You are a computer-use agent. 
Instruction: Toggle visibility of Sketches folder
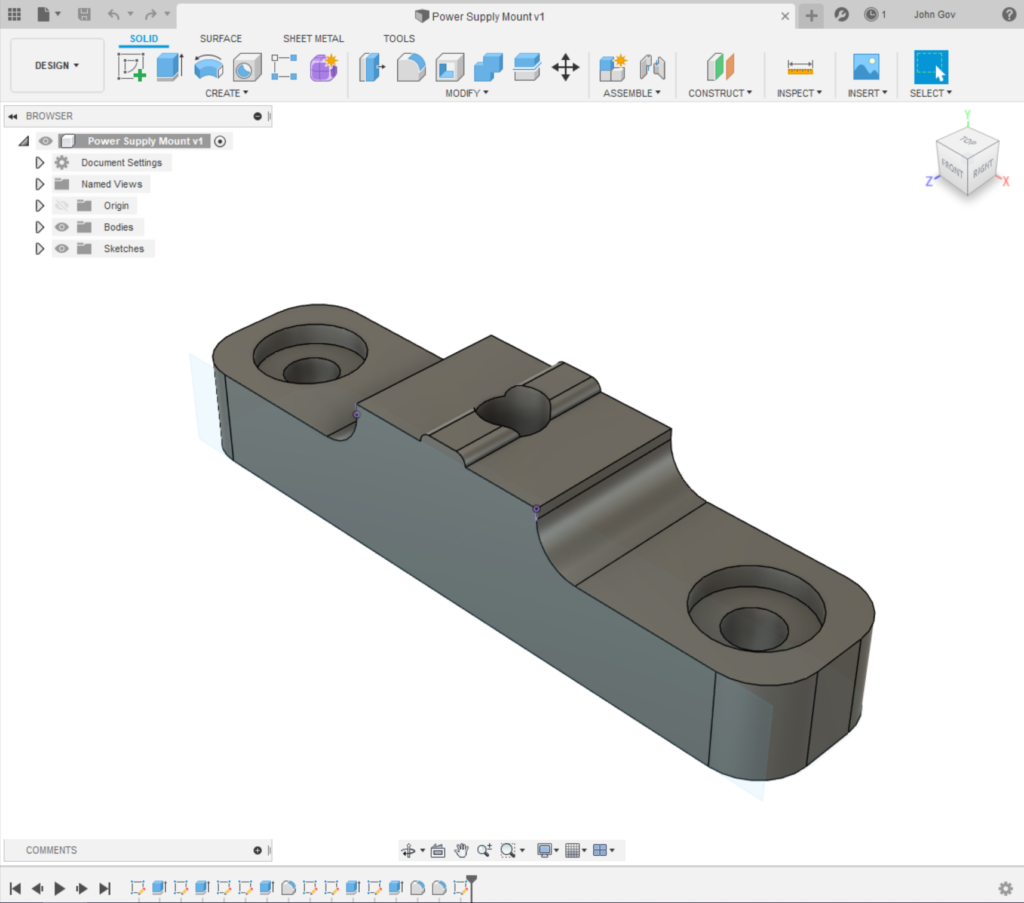pos(61,249)
